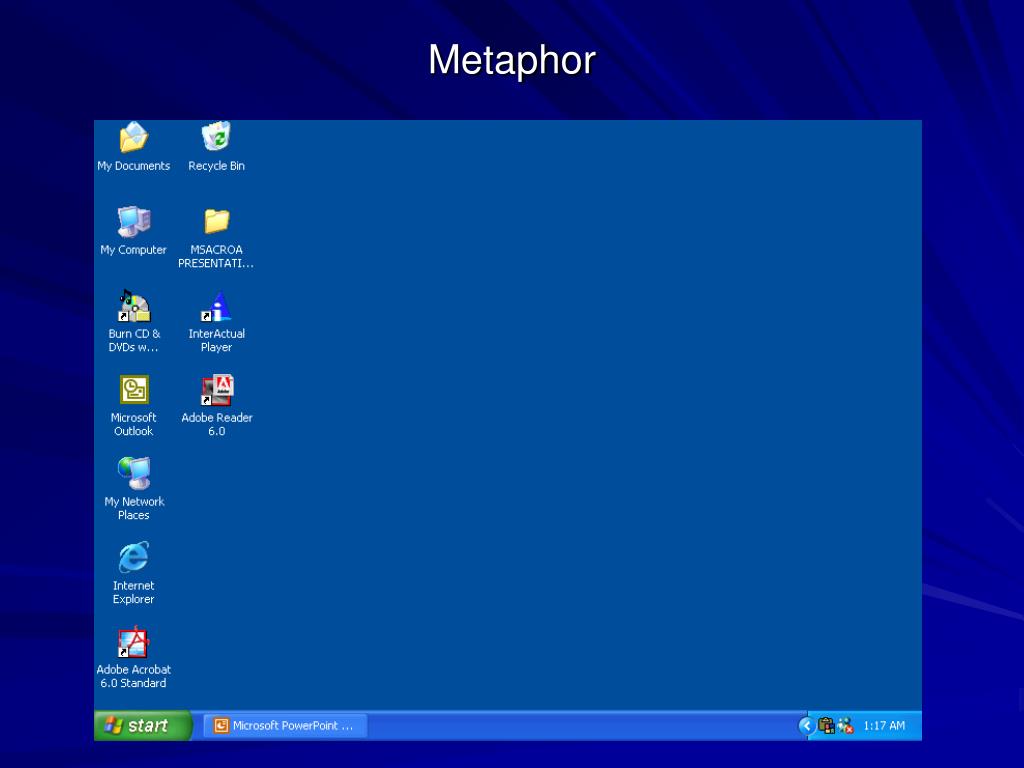
Task: Click the Office clipboard tray icon
Action: pos(826,726)
